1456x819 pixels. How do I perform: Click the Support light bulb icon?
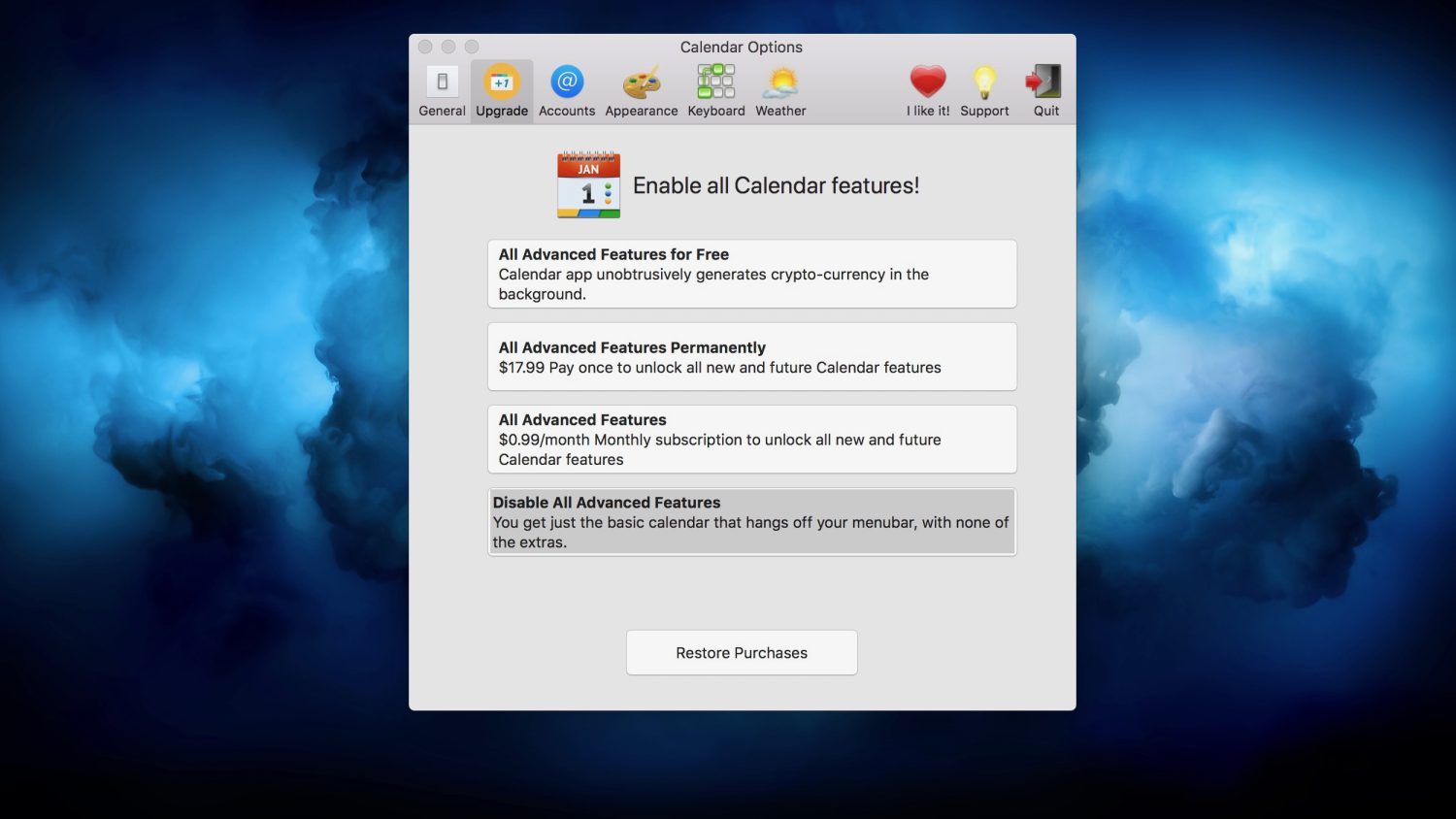(984, 82)
